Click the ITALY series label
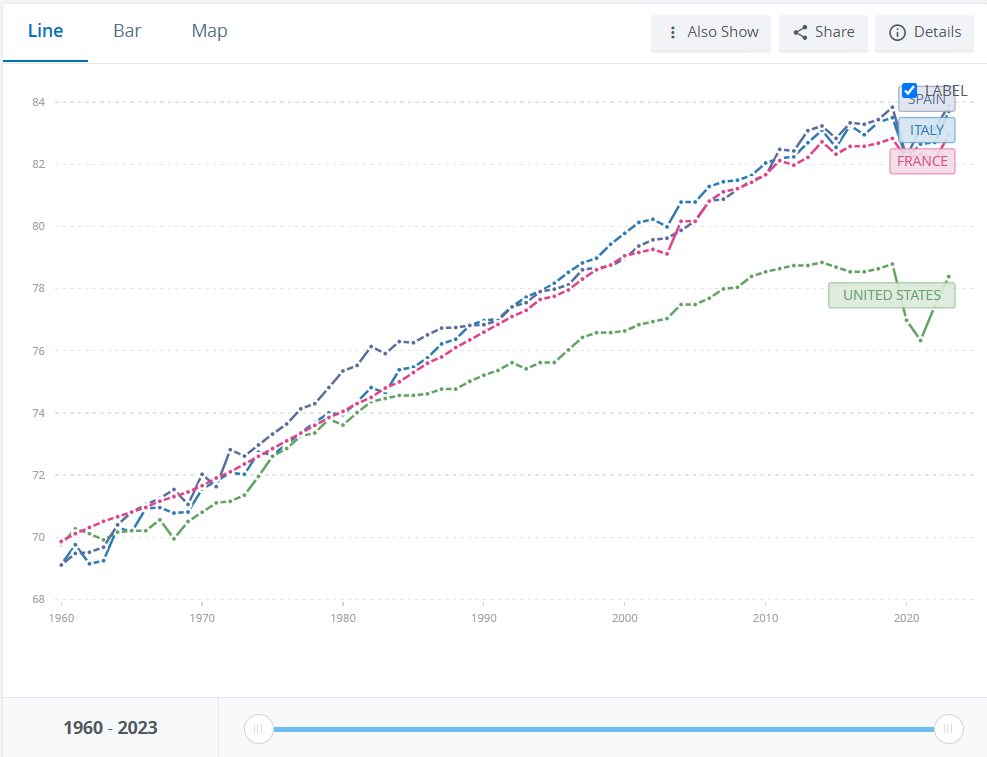The height and width of the screenshot is (757, 987). coord(926,130)
